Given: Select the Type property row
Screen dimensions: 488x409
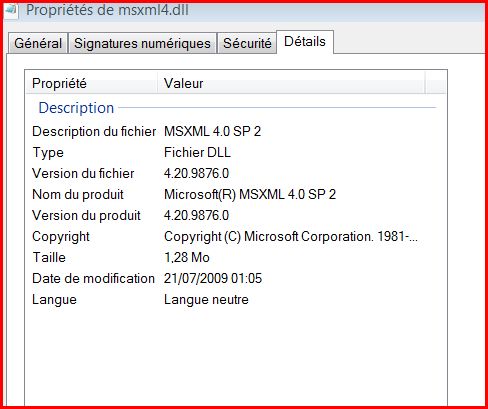Looking at the screenshot, I should (x=235, y=152).
